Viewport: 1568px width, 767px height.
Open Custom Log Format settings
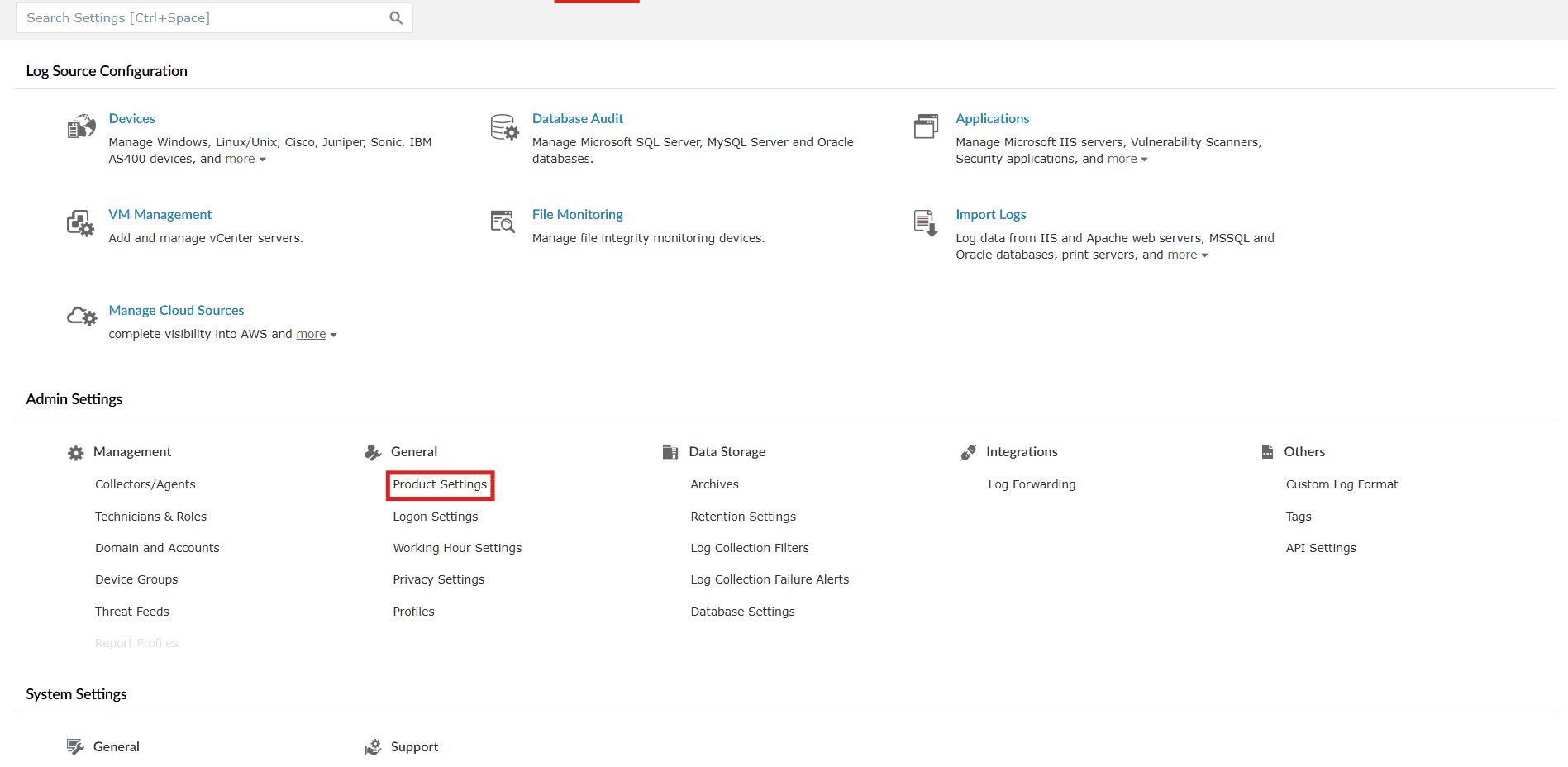[x=1341, y=484]
